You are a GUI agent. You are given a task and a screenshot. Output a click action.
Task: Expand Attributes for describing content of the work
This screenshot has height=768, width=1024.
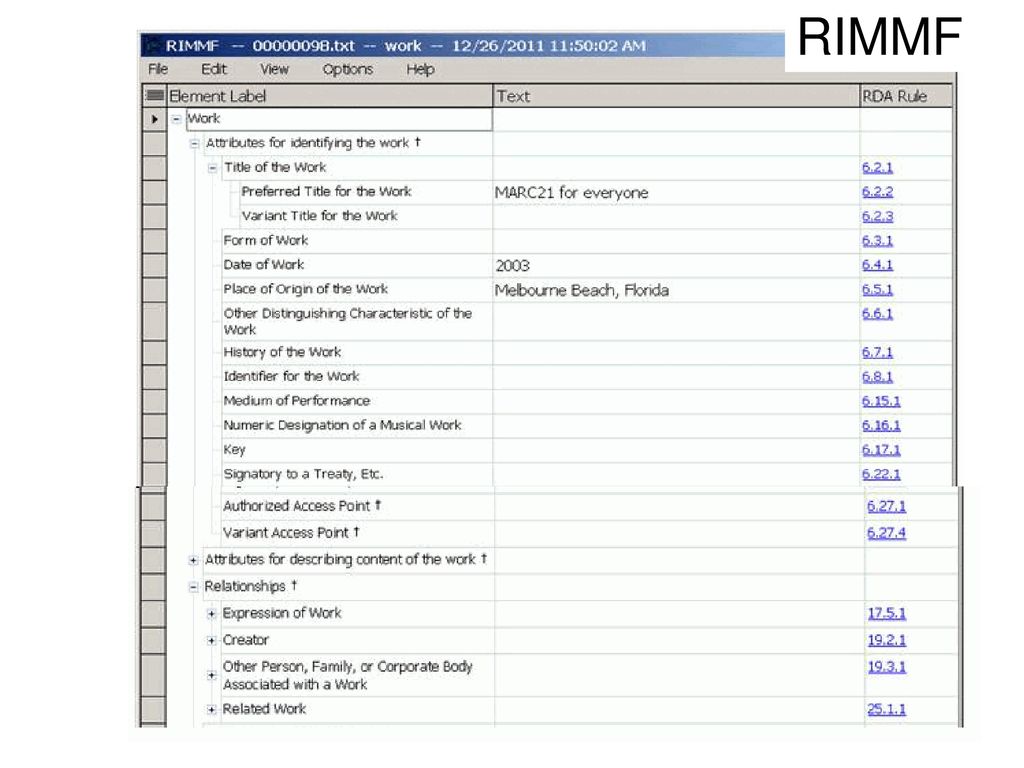tap(193, 560)
